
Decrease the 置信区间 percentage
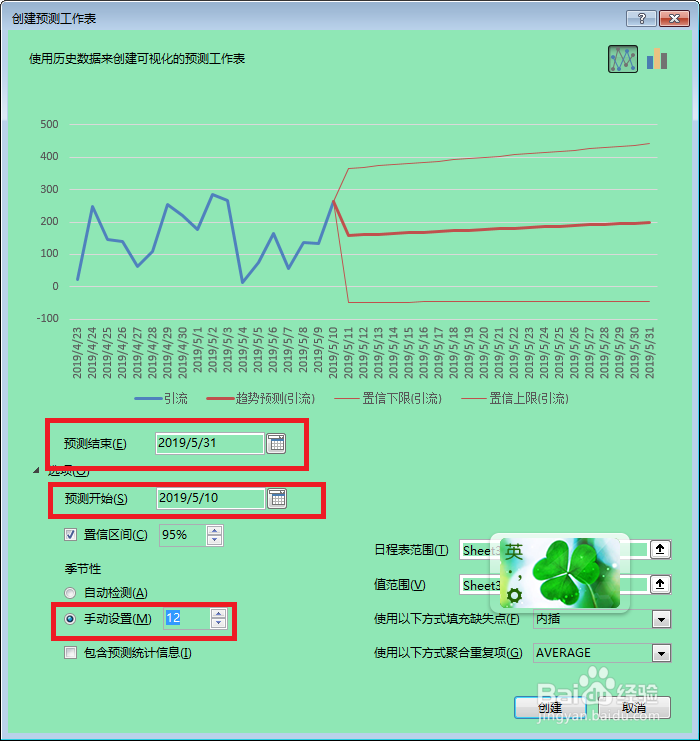pos(215,540)
